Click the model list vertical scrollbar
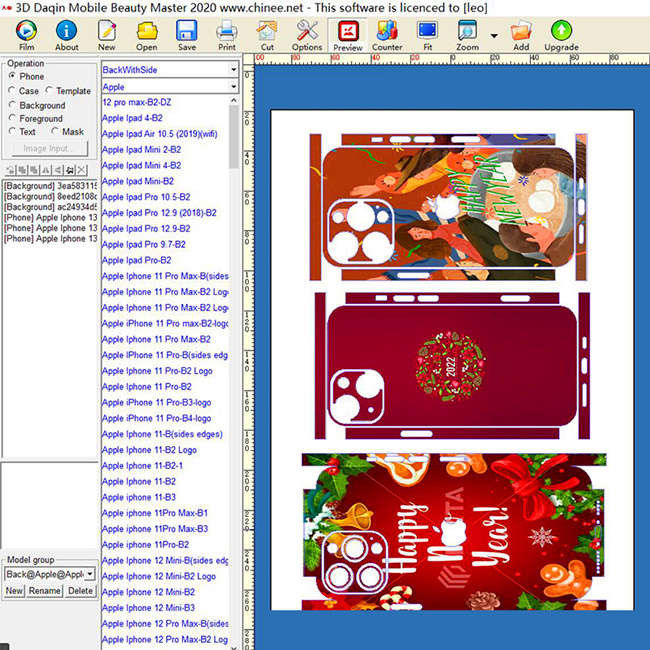 [x=235, y=380]
